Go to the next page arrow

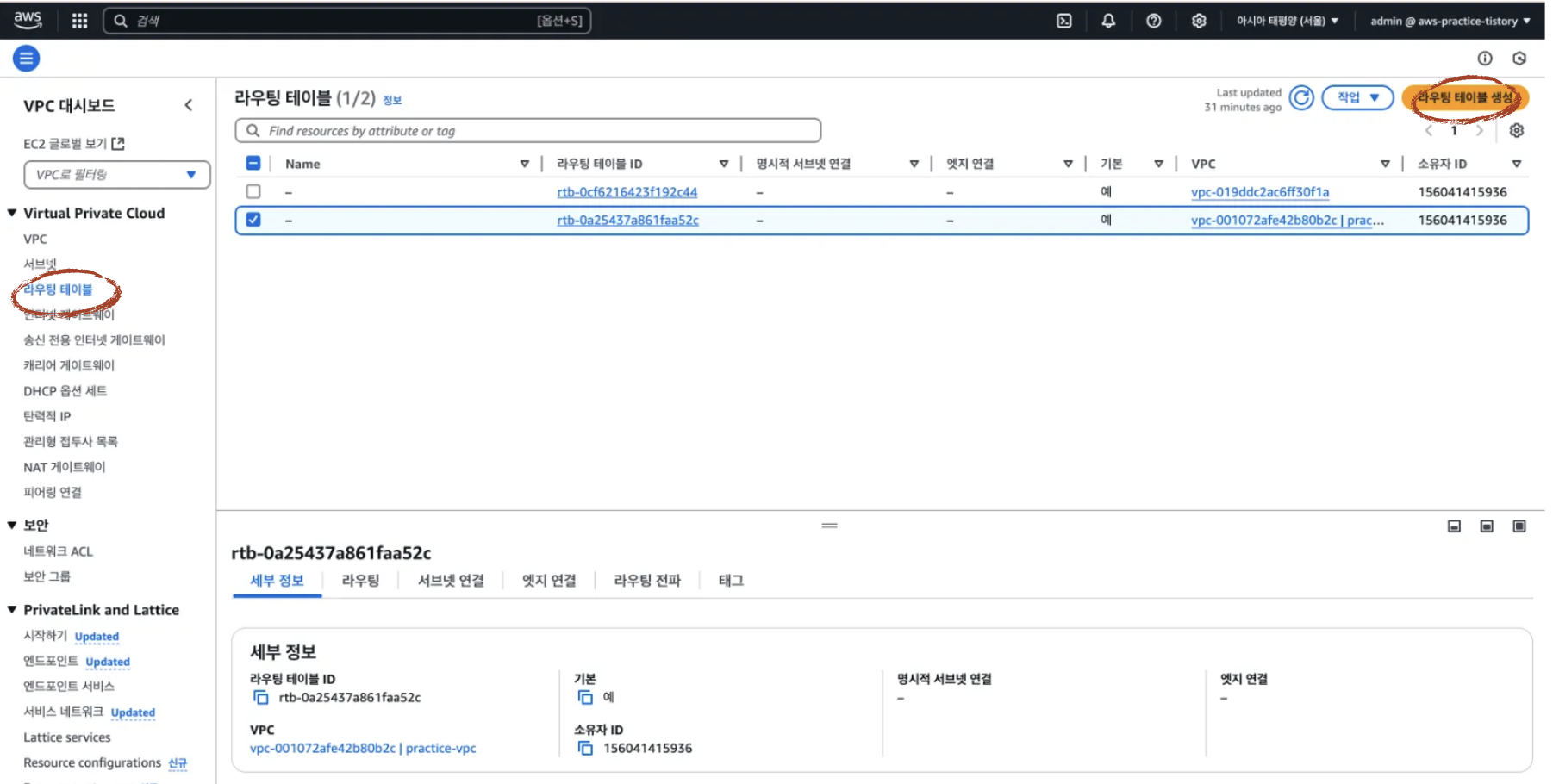click(x=1480, y=130)
